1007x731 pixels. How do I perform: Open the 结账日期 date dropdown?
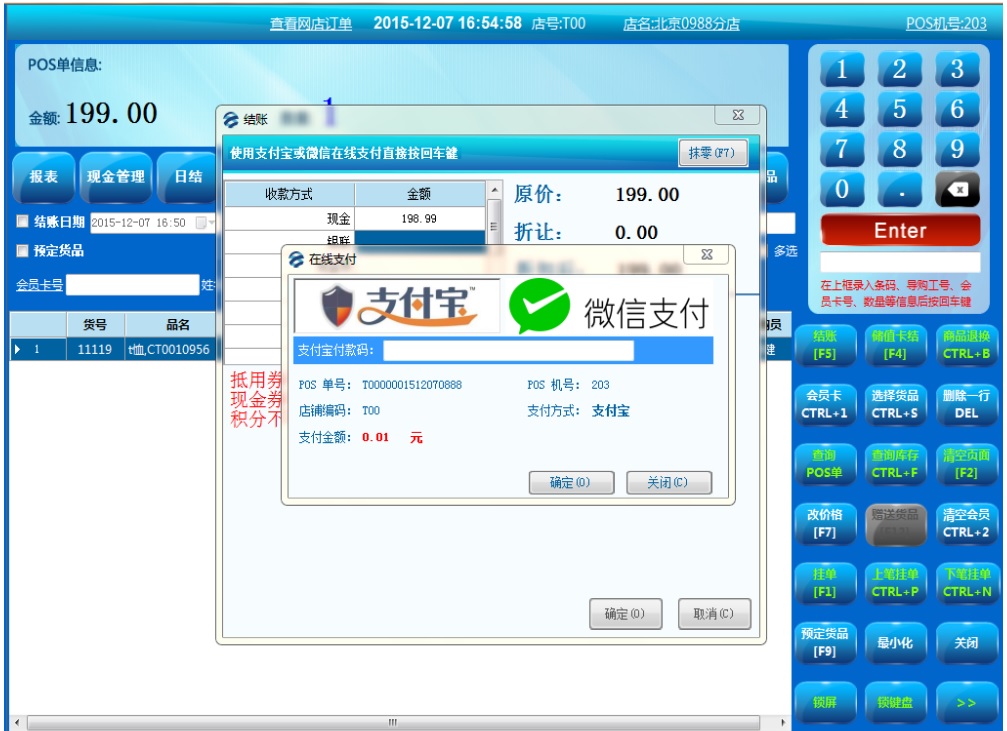tap(204, 222)
